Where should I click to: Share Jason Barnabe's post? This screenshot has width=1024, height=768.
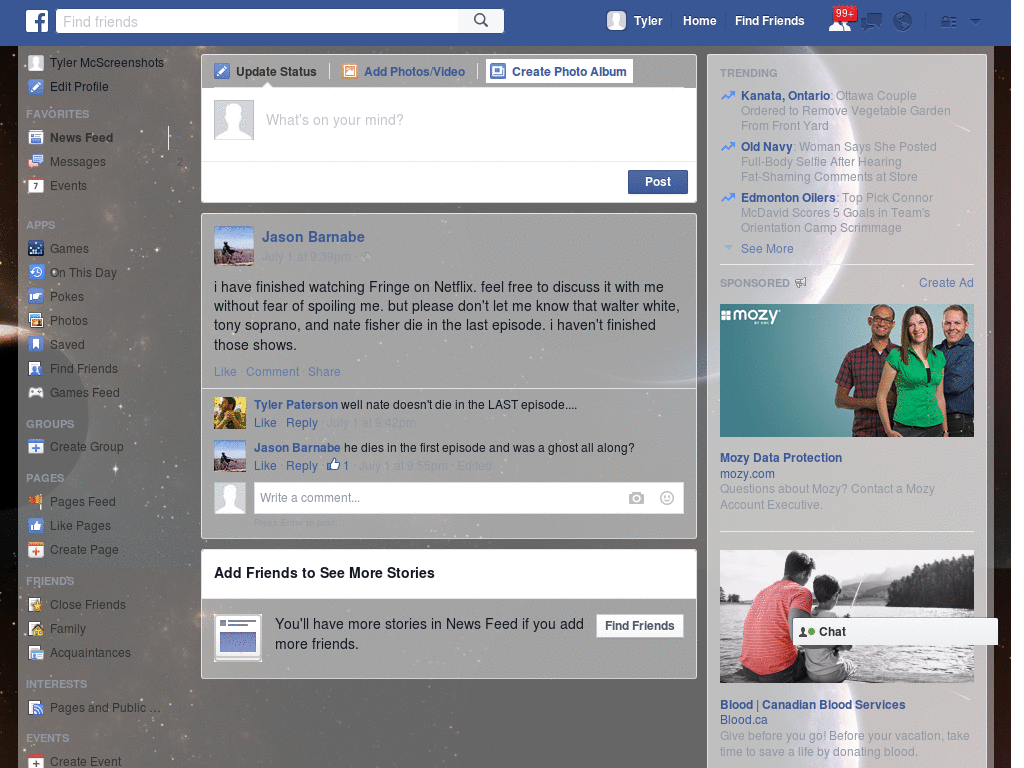[x=324, y=372]
